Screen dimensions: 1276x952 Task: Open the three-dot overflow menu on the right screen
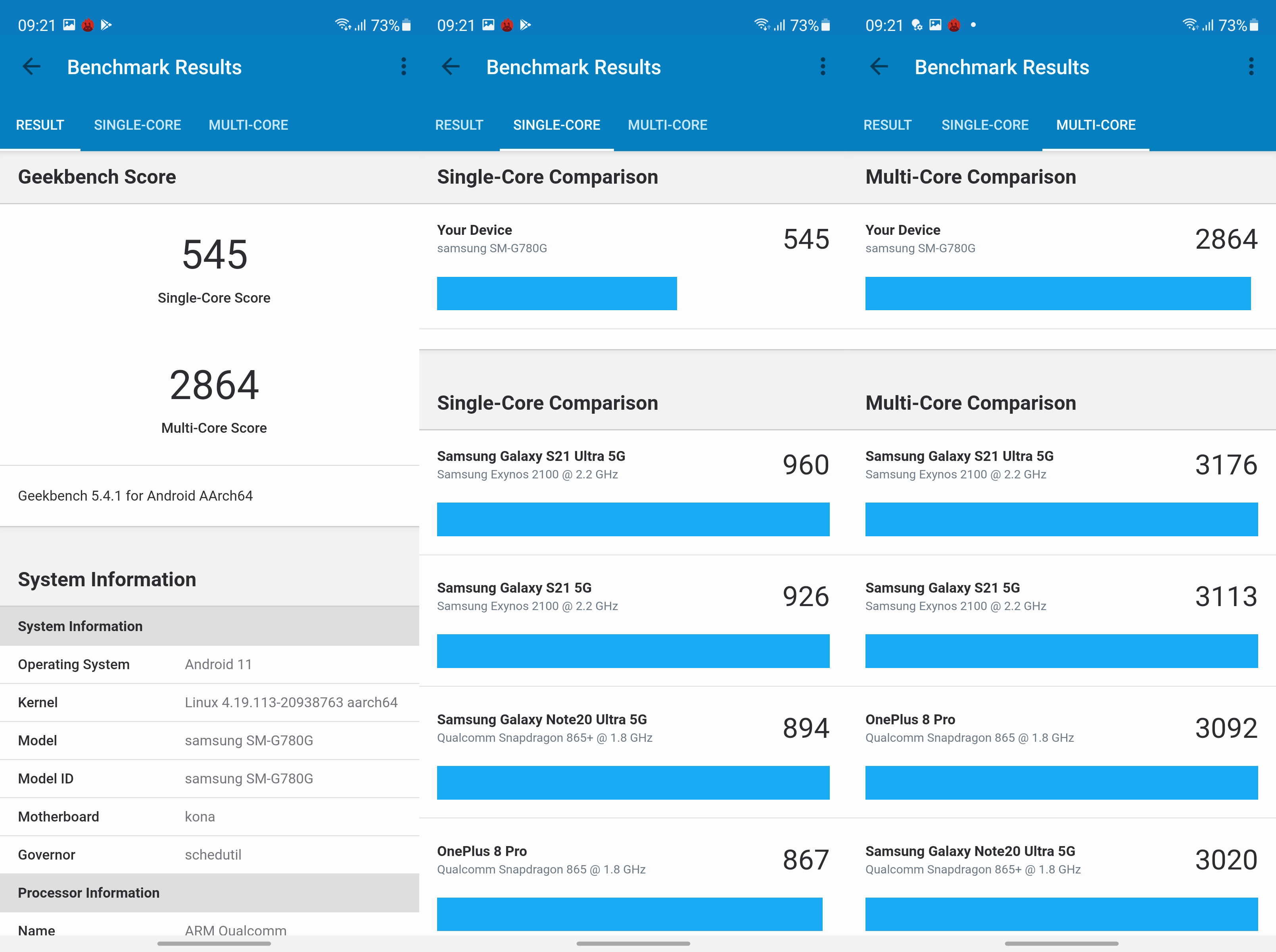coord(1251,67)
